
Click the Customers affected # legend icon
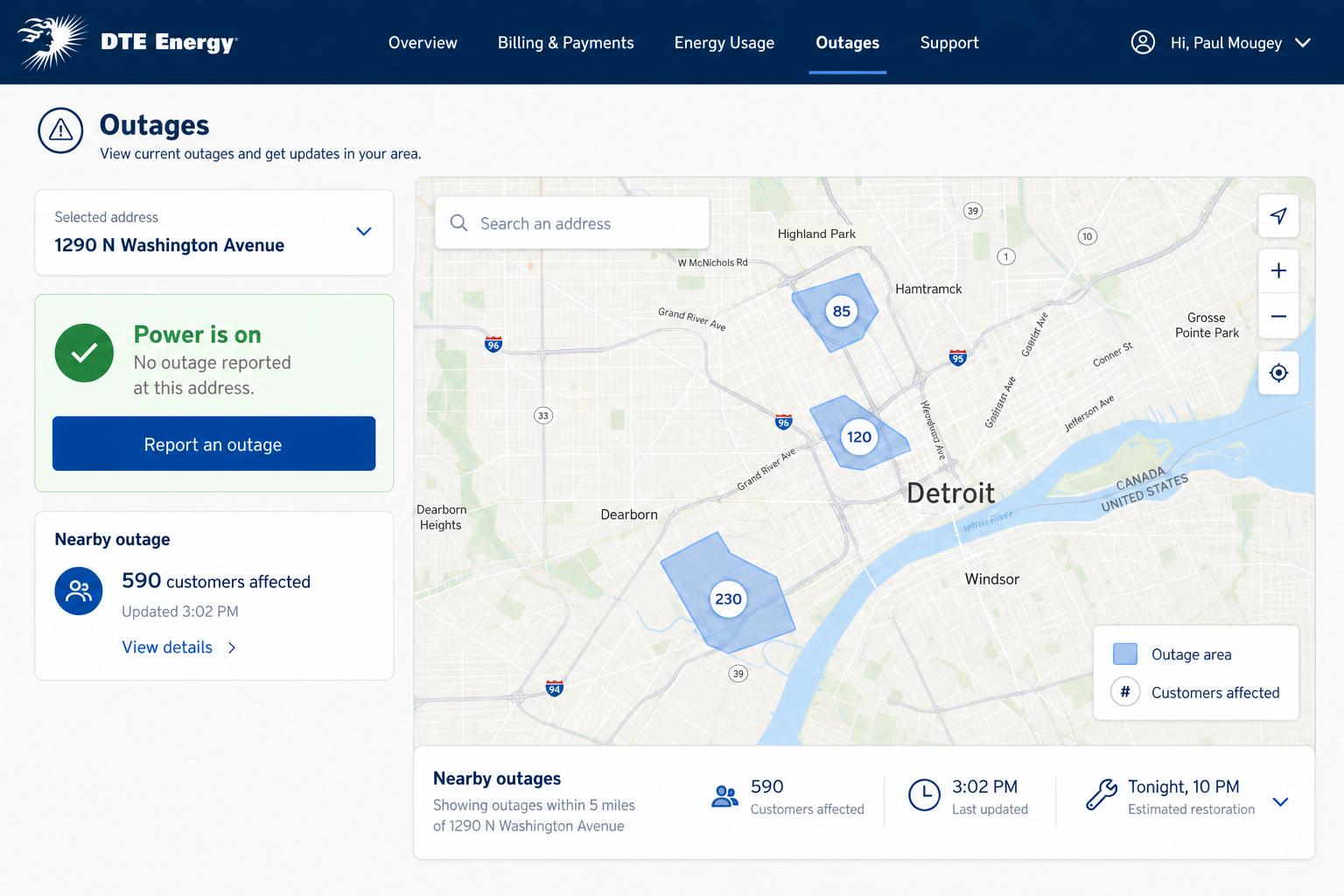click(x=1125, y=692)
